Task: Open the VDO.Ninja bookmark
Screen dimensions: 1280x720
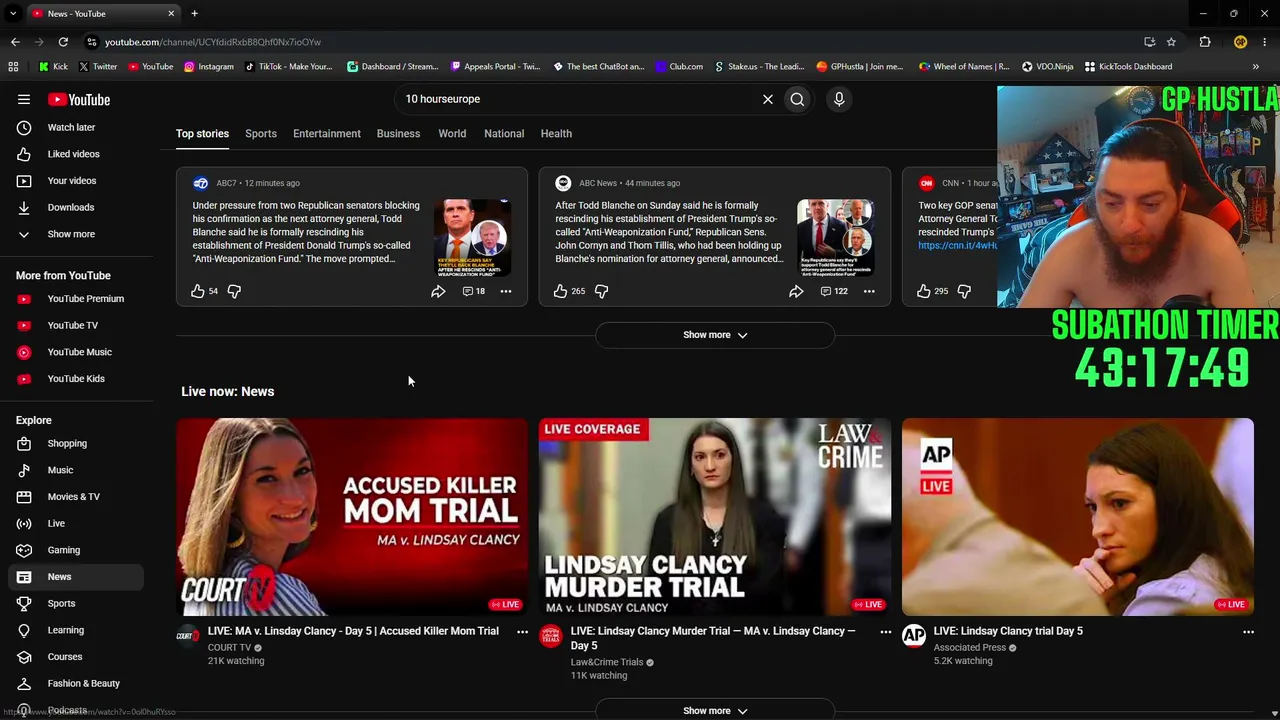Action: pyautogui.click(x=1047, y=67)
